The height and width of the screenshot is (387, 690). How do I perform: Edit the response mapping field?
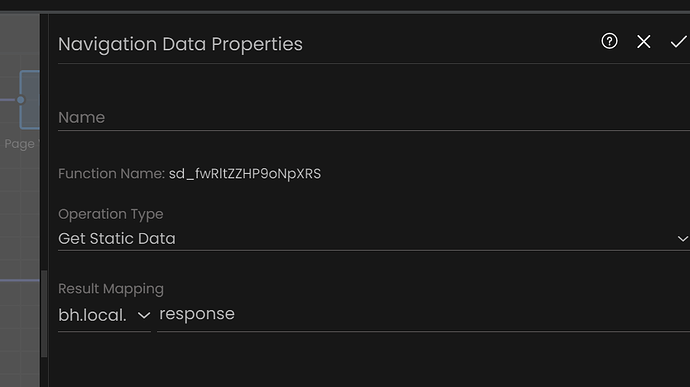tap(423, 314)
